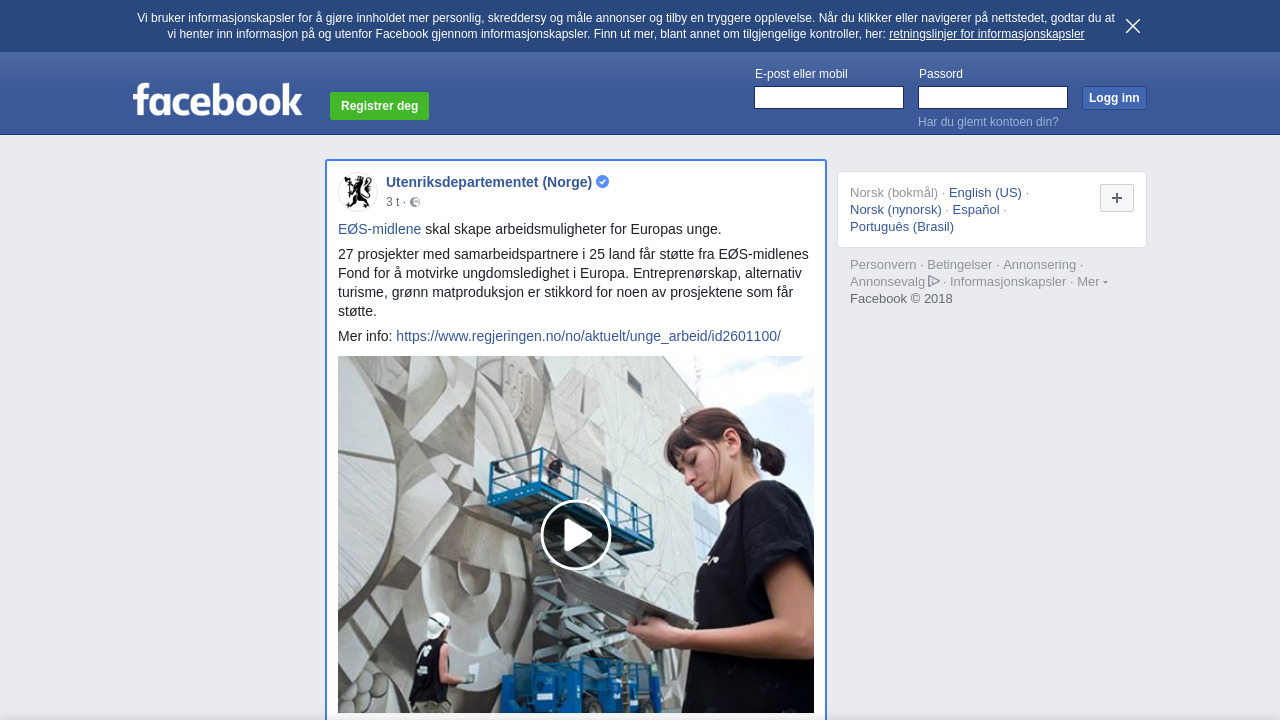This screenshot has width=1280, height=720.
Task: Open the Informasjonskapsler footer link
Action: 1008,282
